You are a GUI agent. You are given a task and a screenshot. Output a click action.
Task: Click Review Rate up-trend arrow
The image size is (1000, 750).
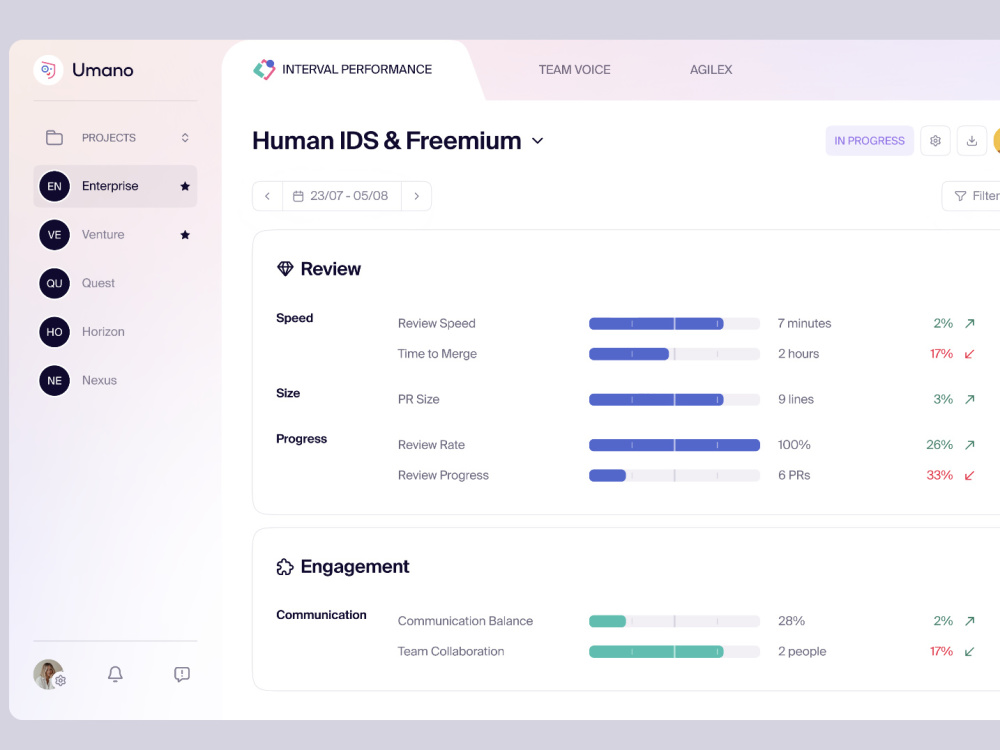(969, 445)
